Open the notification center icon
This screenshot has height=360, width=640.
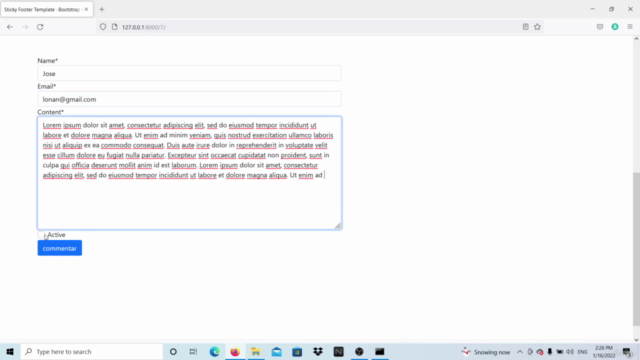pos(627,352)
